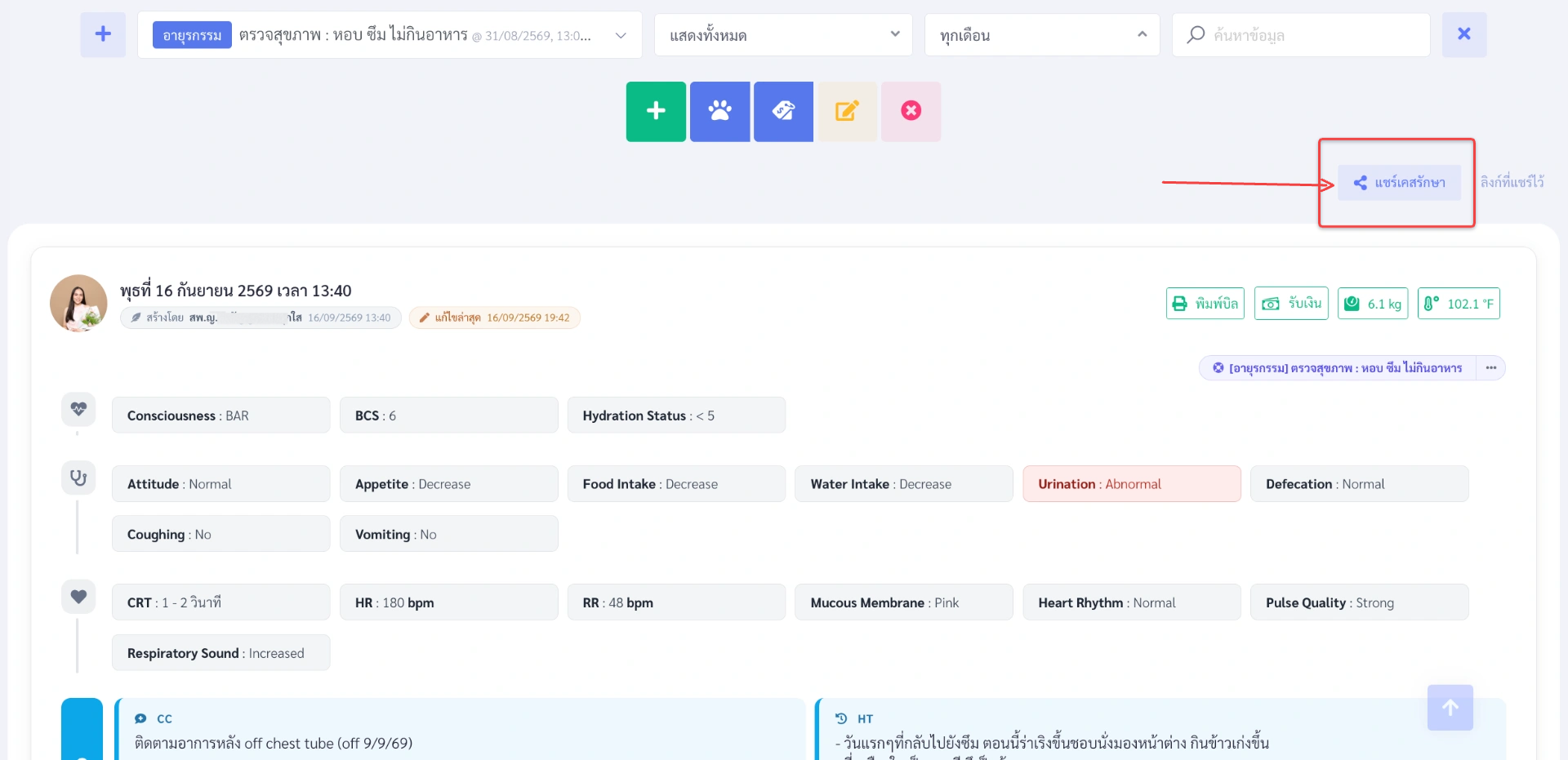Click the Food Intake : Decrease field
1568x760 pixels.
[676, 484]
